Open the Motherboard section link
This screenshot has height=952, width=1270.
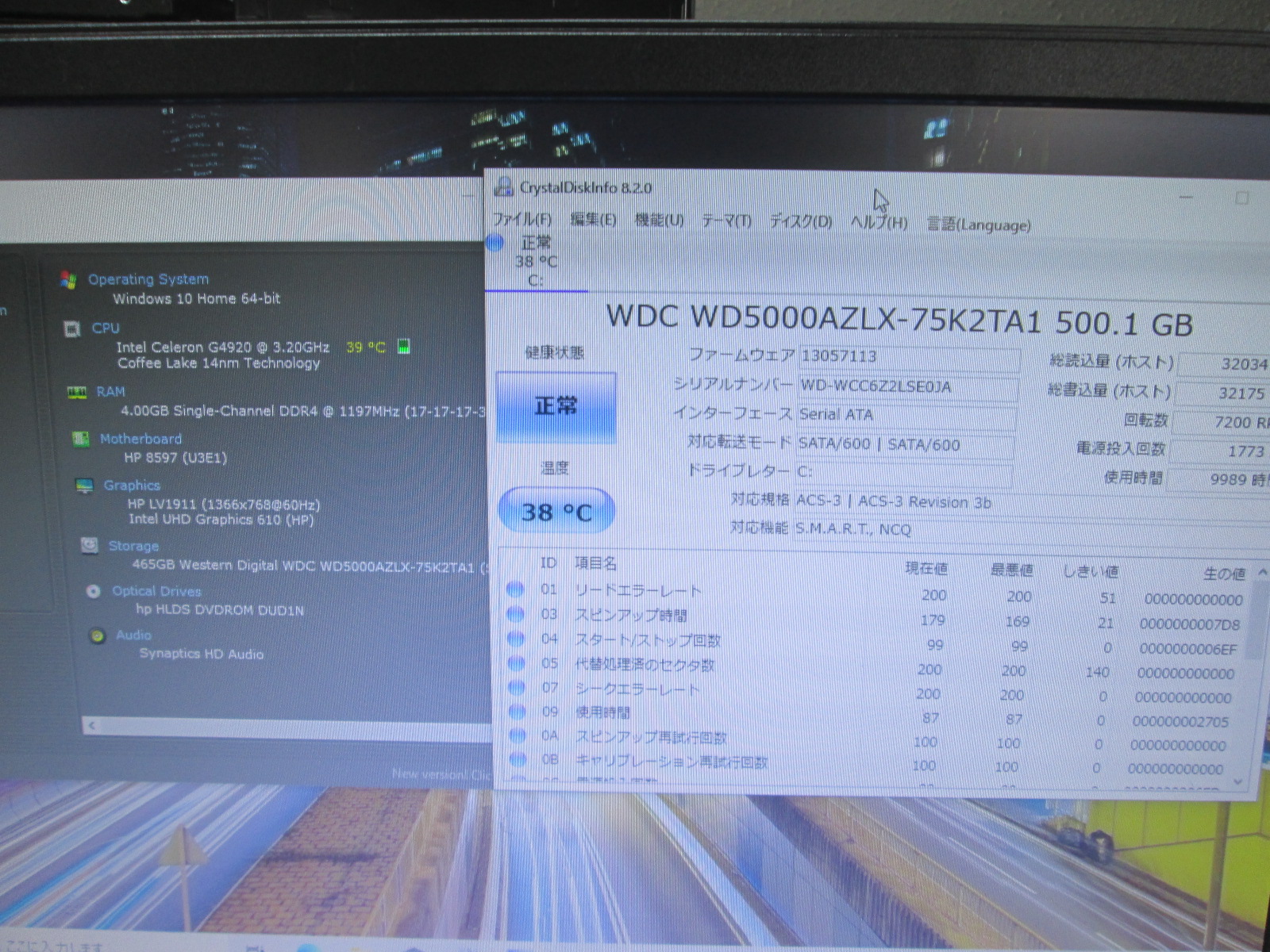pyautogui.click(x=140, y=439)
